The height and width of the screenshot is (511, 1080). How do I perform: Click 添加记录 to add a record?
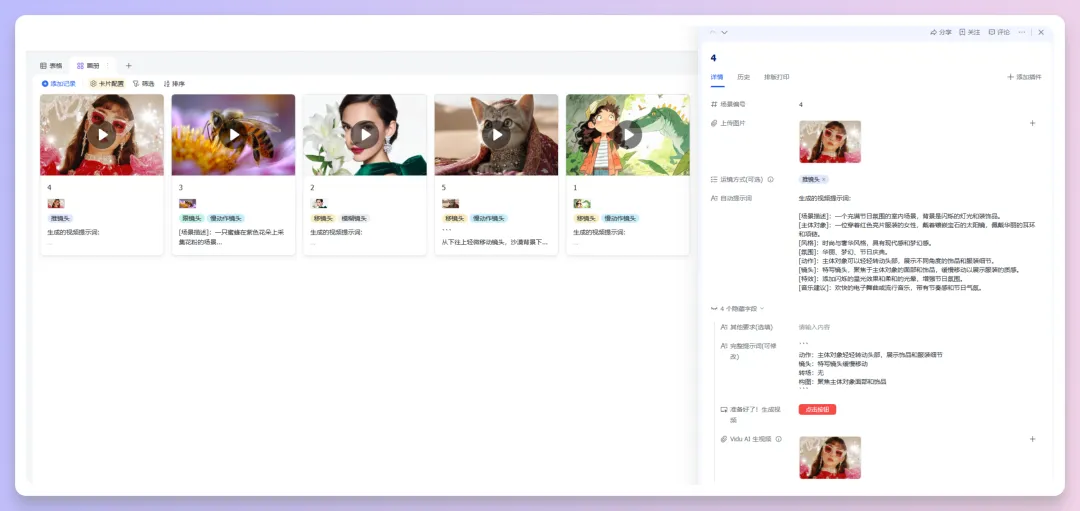point(59,84)
